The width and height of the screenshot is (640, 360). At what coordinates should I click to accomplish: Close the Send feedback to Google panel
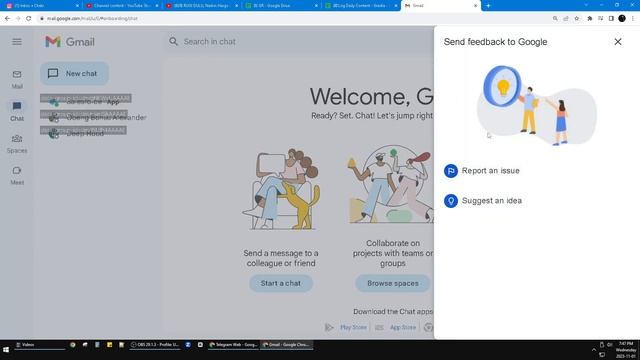tap(618, 42)
